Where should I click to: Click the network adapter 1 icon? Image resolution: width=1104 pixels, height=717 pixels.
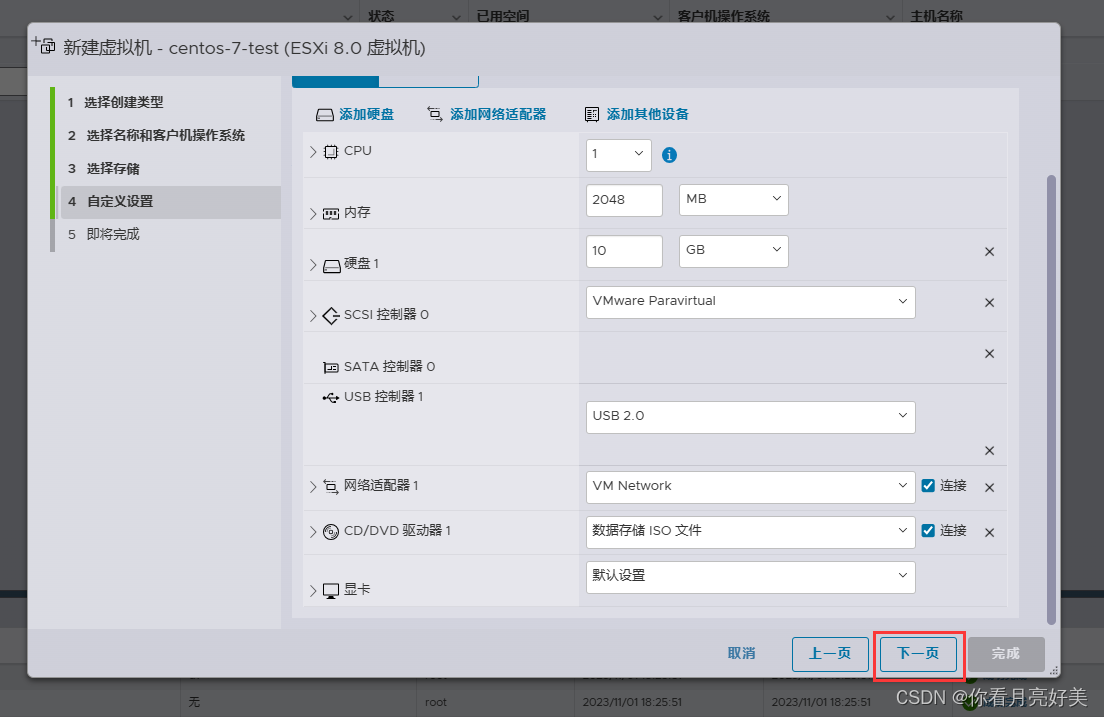(x=331, y=486)
